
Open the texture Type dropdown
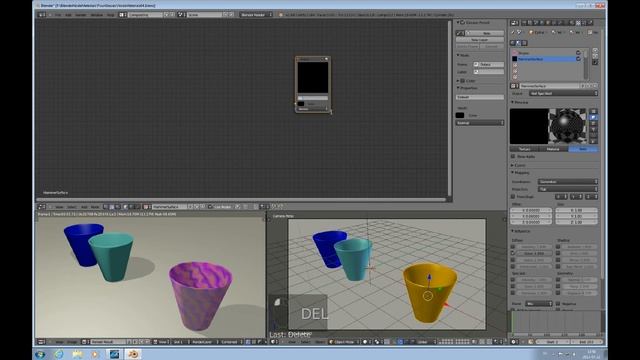(x=563, y=93)
